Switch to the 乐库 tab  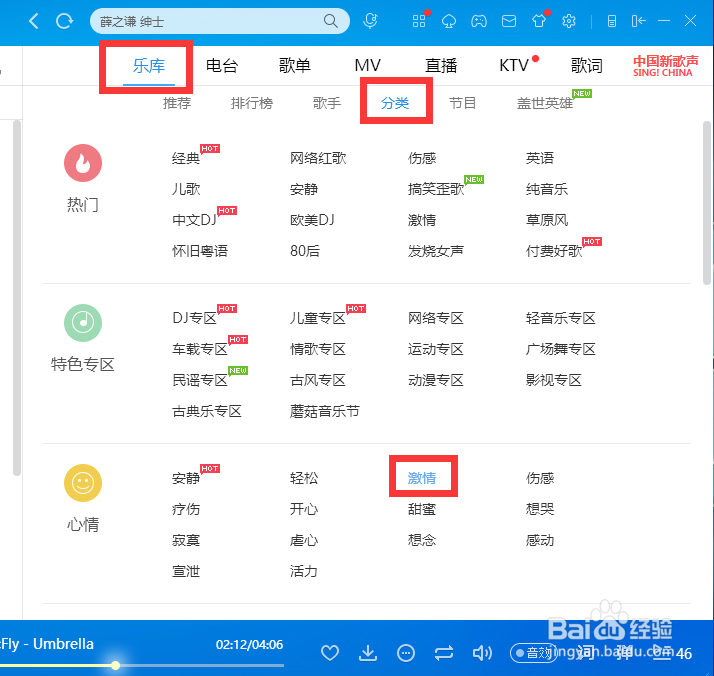tap(148, 66)
